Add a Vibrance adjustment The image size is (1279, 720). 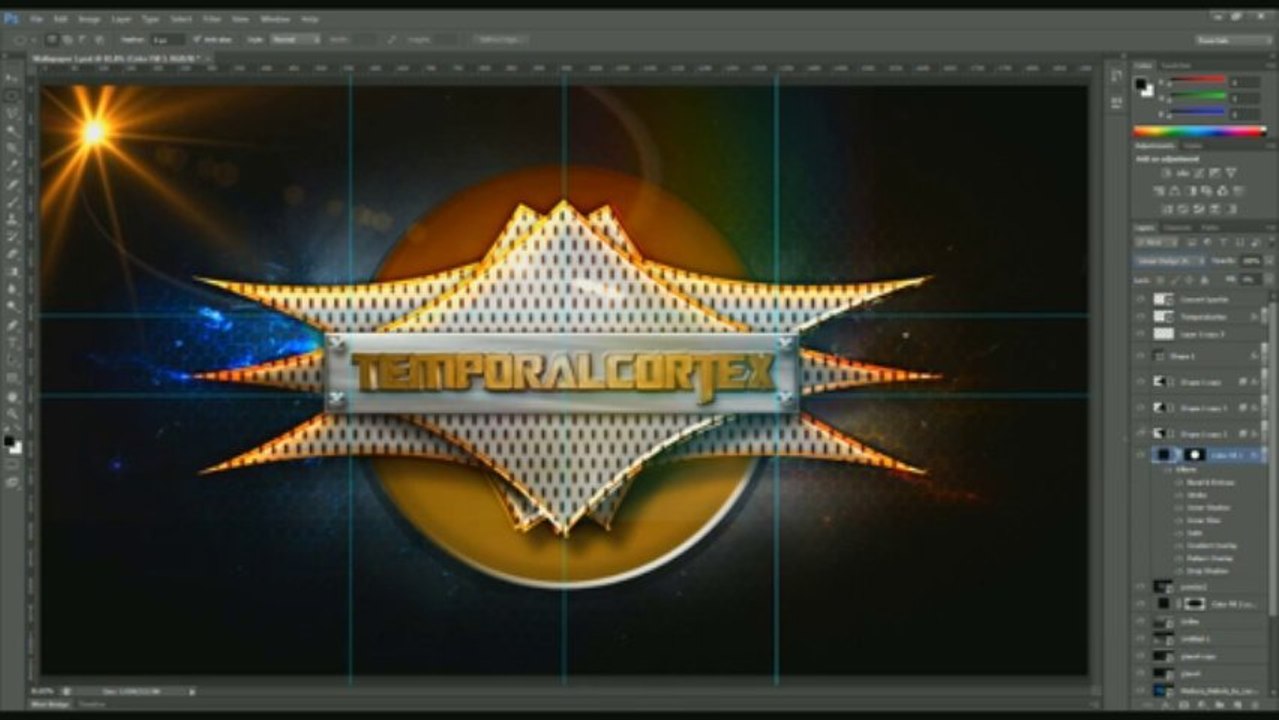pyautogui.click(x=1231, y=173)
